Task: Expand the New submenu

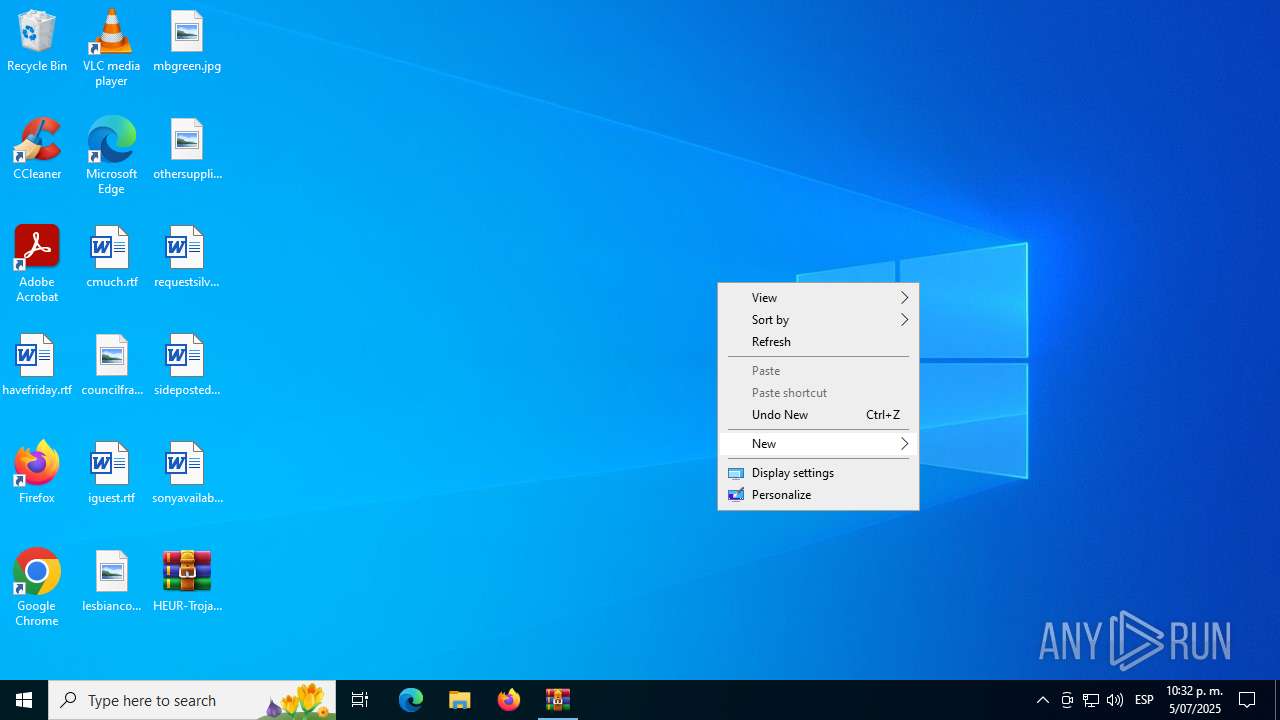Action: tap(818, 444)
